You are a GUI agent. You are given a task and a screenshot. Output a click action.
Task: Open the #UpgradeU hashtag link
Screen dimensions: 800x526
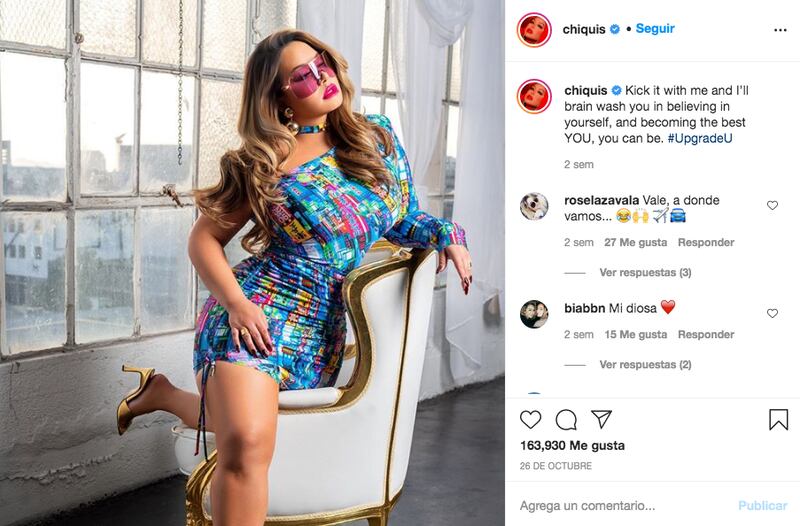pyautogui.click(x=700, y=138)
